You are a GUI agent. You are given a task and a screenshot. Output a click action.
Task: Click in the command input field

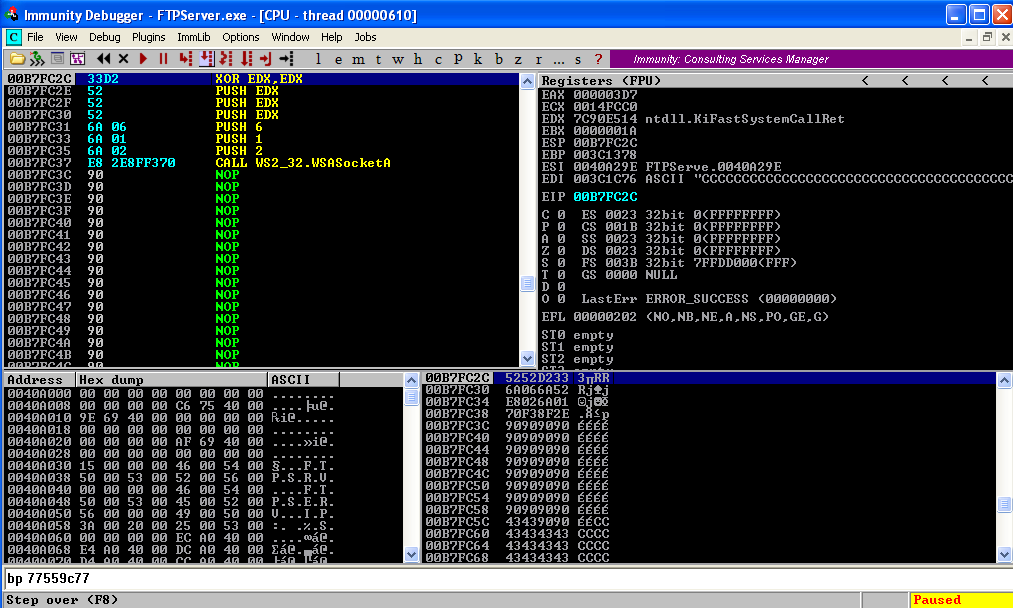click(506, 578)
